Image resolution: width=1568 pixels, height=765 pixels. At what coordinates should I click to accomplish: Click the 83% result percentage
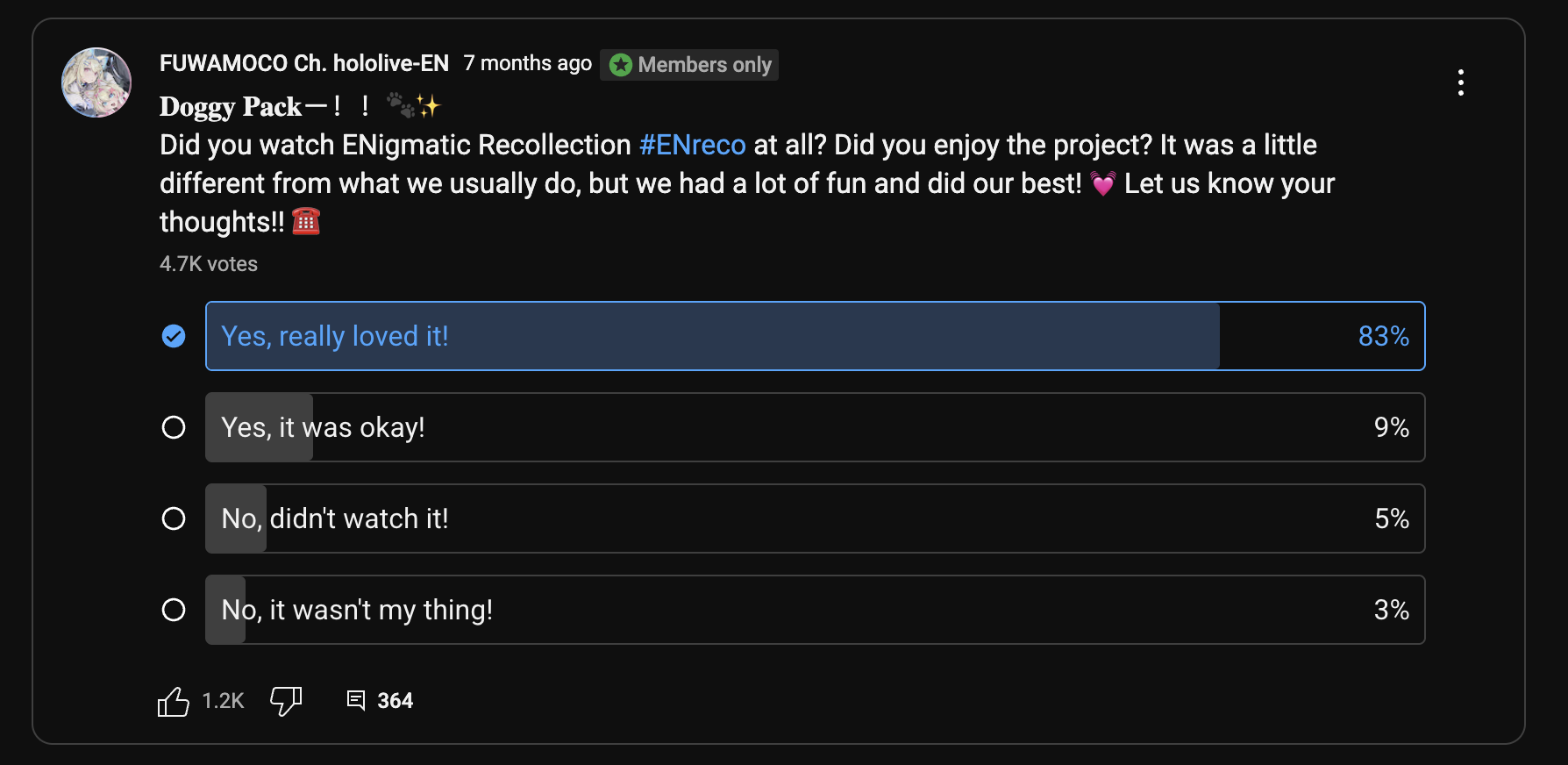click(x=1383, y=336)
